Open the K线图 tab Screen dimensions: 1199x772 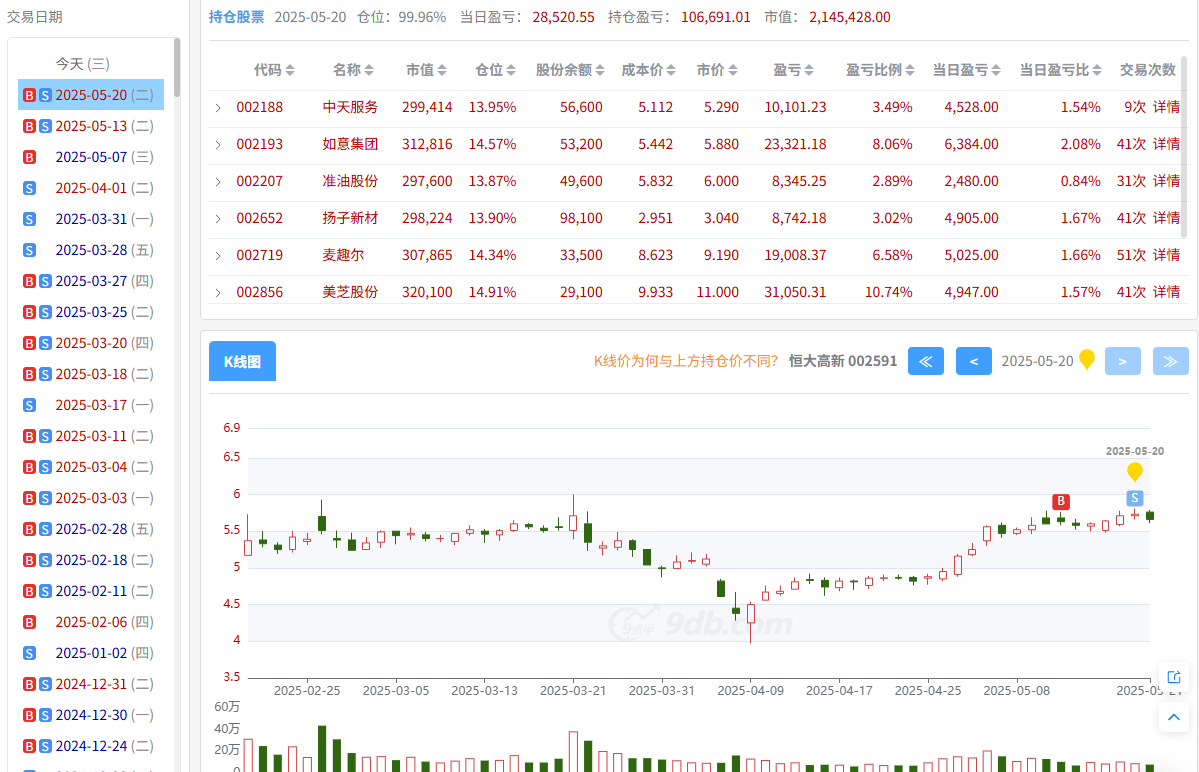[242, 362]
